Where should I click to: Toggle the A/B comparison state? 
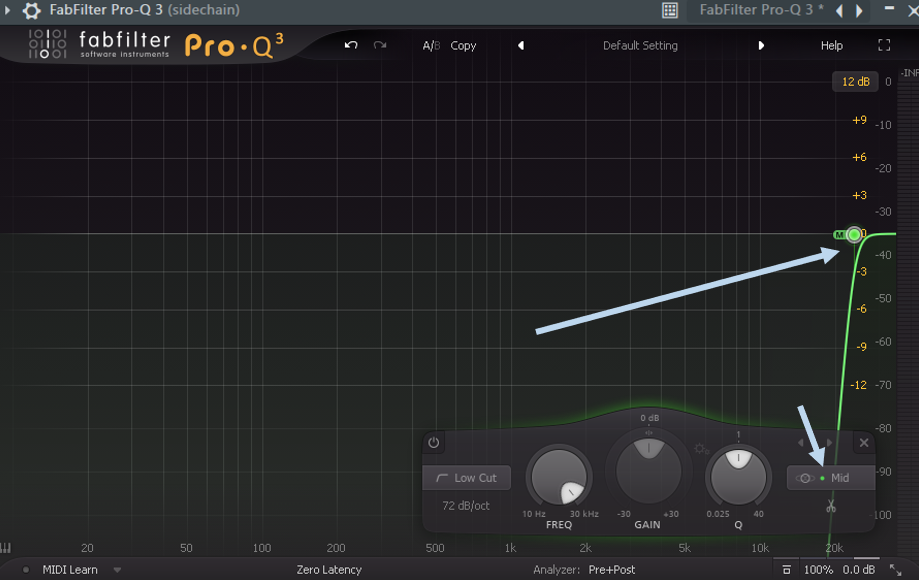pyautogui.click(x=431, y=46)
